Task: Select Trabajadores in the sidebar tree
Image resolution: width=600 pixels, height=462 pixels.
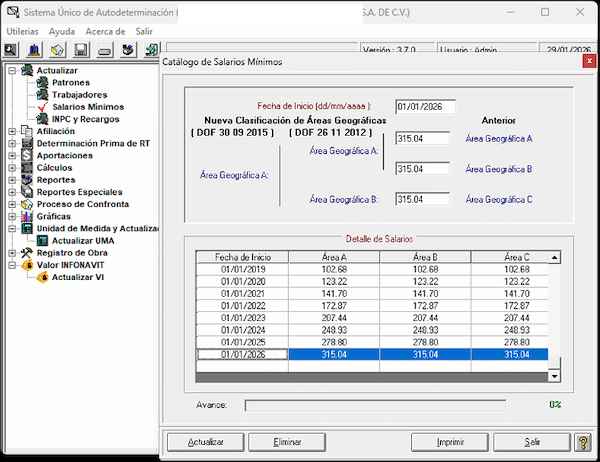Action: pos(80,95)
